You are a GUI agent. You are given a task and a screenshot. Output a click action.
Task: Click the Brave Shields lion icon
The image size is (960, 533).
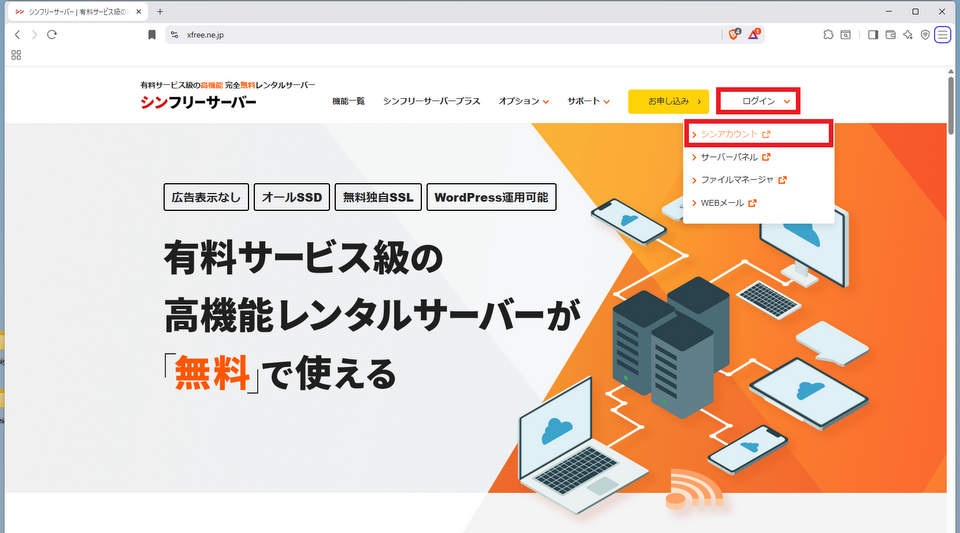[734, 34]
